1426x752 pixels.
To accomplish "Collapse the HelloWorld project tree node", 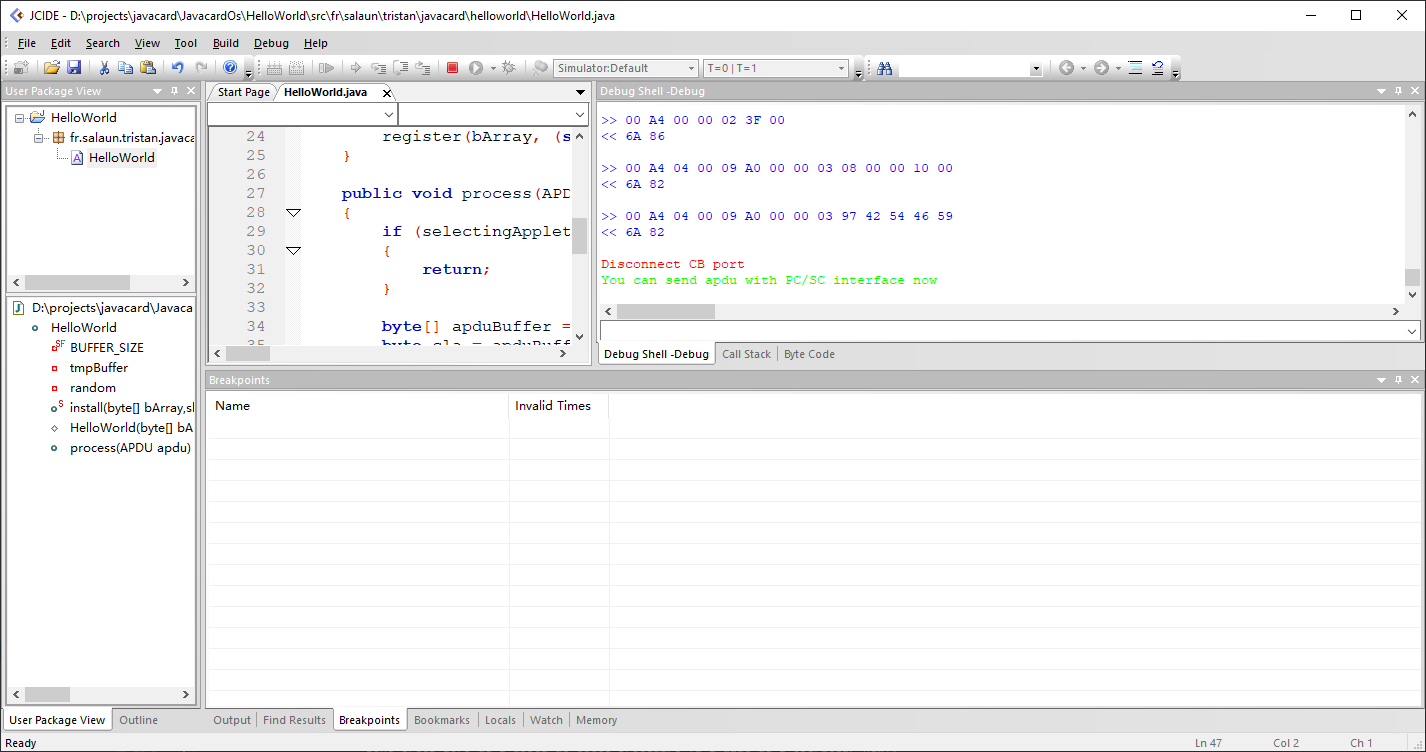I will pyautogui.click(x=20, y=117).
